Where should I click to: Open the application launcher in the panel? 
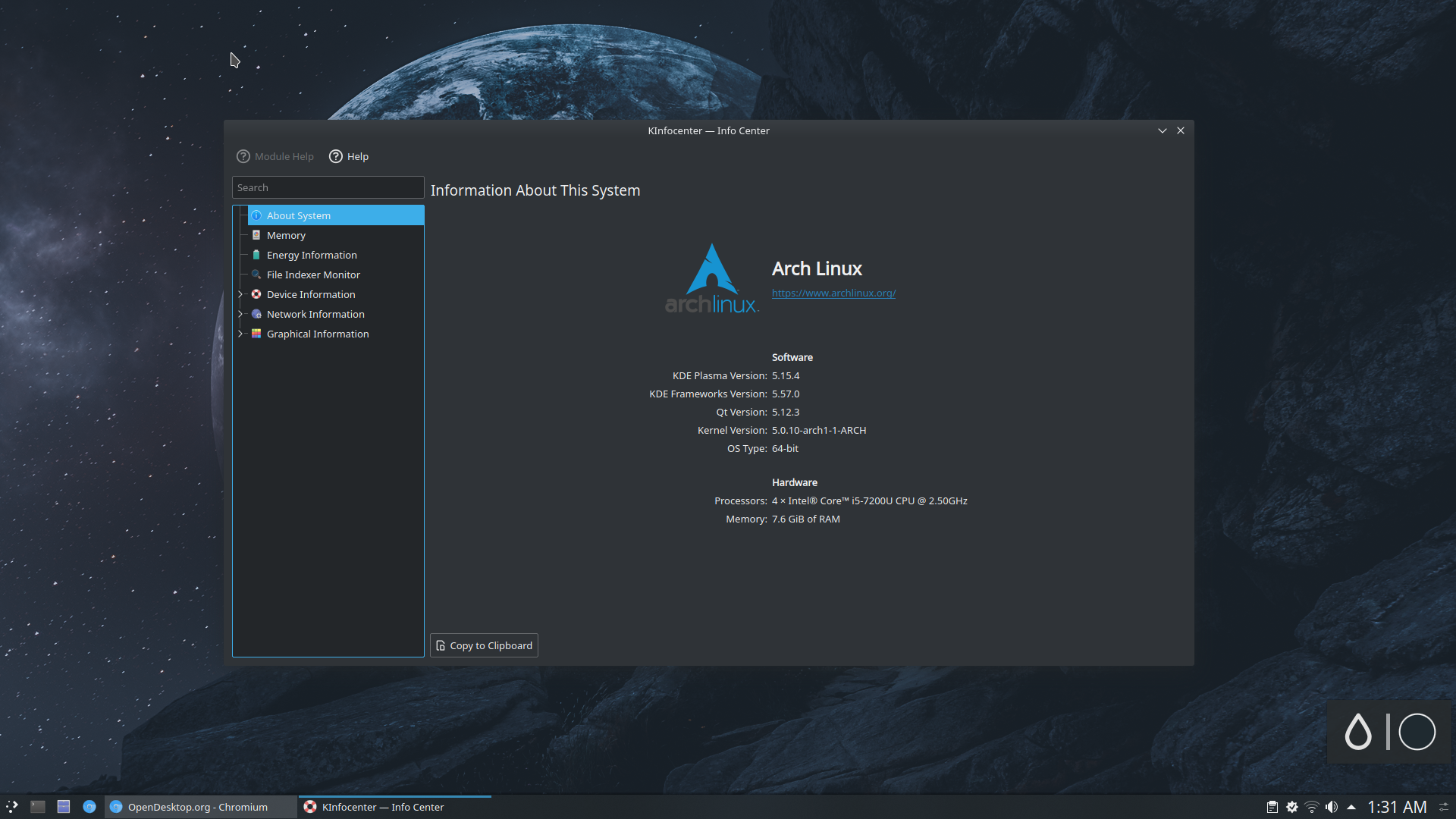point(12,807)
